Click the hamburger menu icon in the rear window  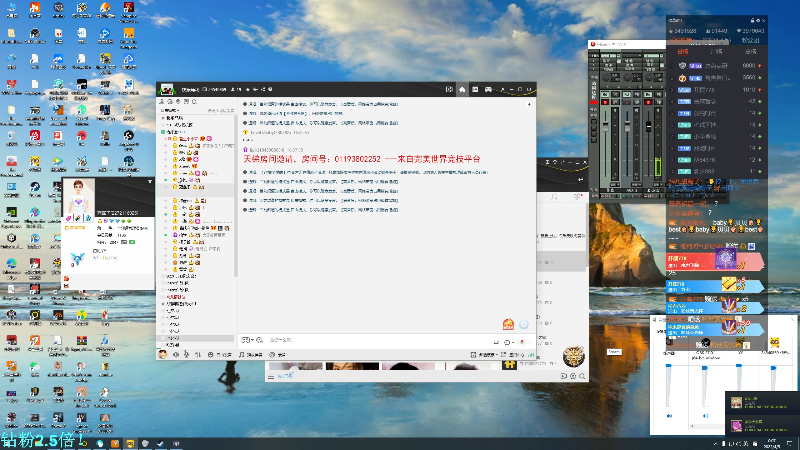coord(271,377)
